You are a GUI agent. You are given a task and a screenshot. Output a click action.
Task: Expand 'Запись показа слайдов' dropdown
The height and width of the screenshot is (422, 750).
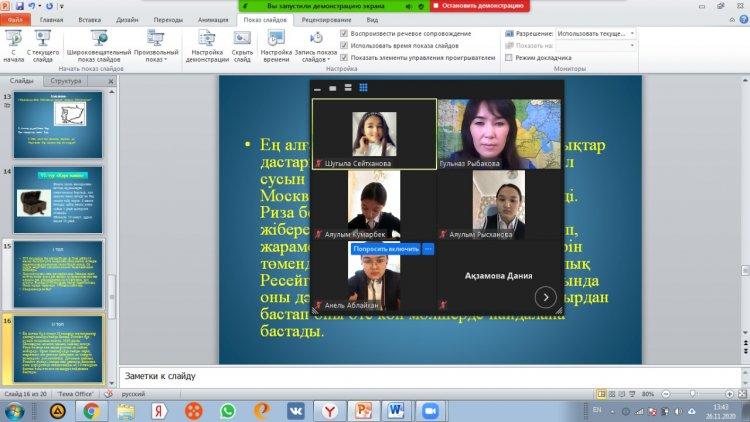coord(314,47)
